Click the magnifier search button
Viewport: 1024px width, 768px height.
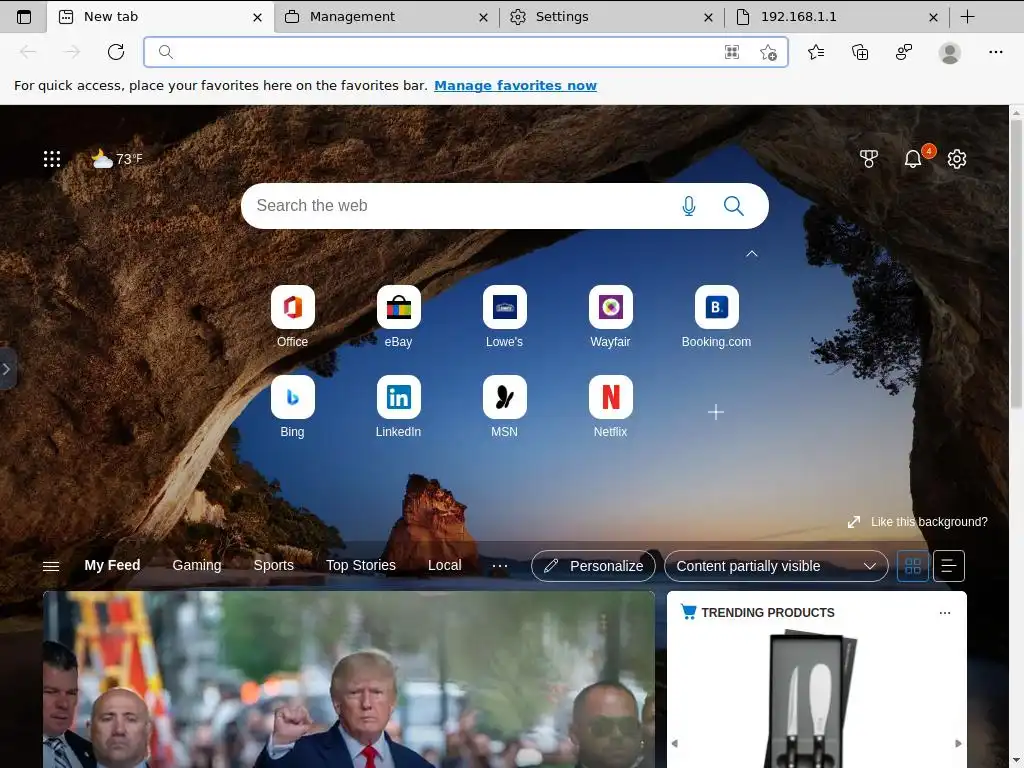point(733,206)
